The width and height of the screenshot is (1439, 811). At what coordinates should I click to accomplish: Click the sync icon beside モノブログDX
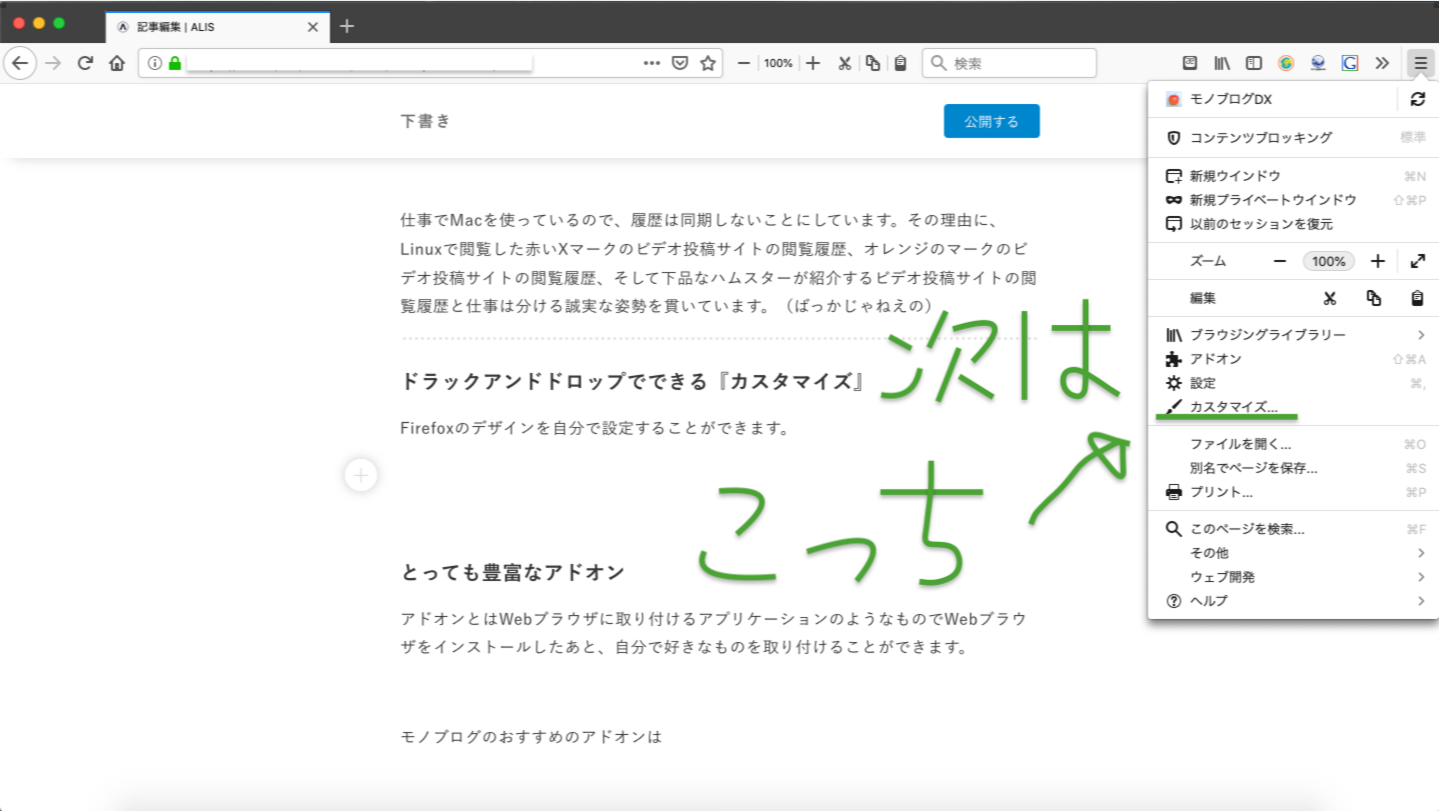(x=1417, y=99)
